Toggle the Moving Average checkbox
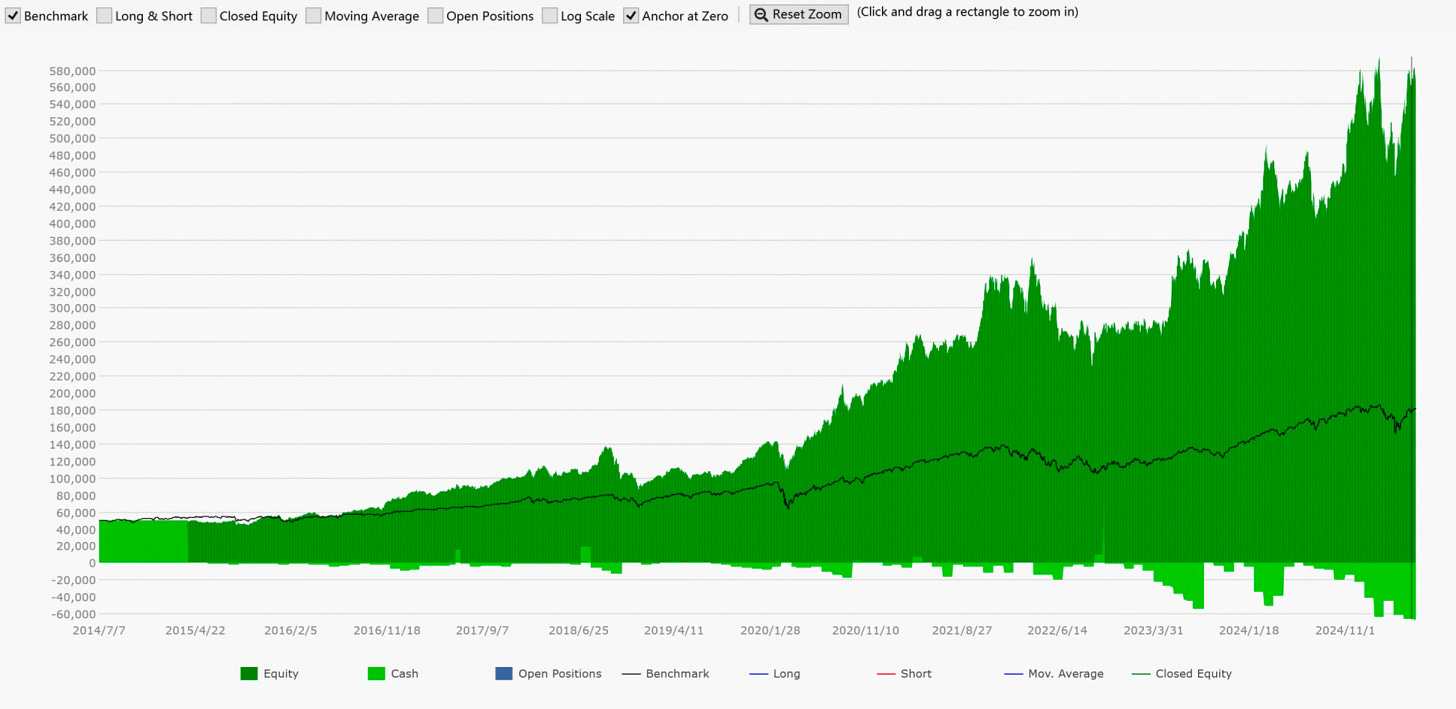Screen dimensions: 1456x709 click(313, 16)
